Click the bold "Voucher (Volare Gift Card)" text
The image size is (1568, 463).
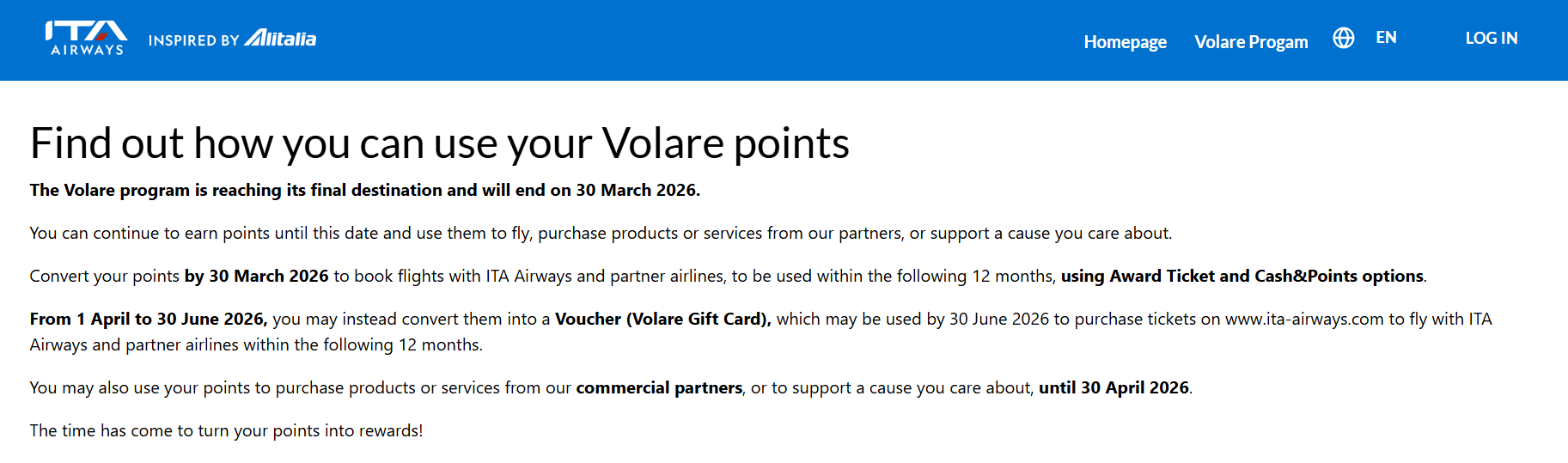point(662,319)
